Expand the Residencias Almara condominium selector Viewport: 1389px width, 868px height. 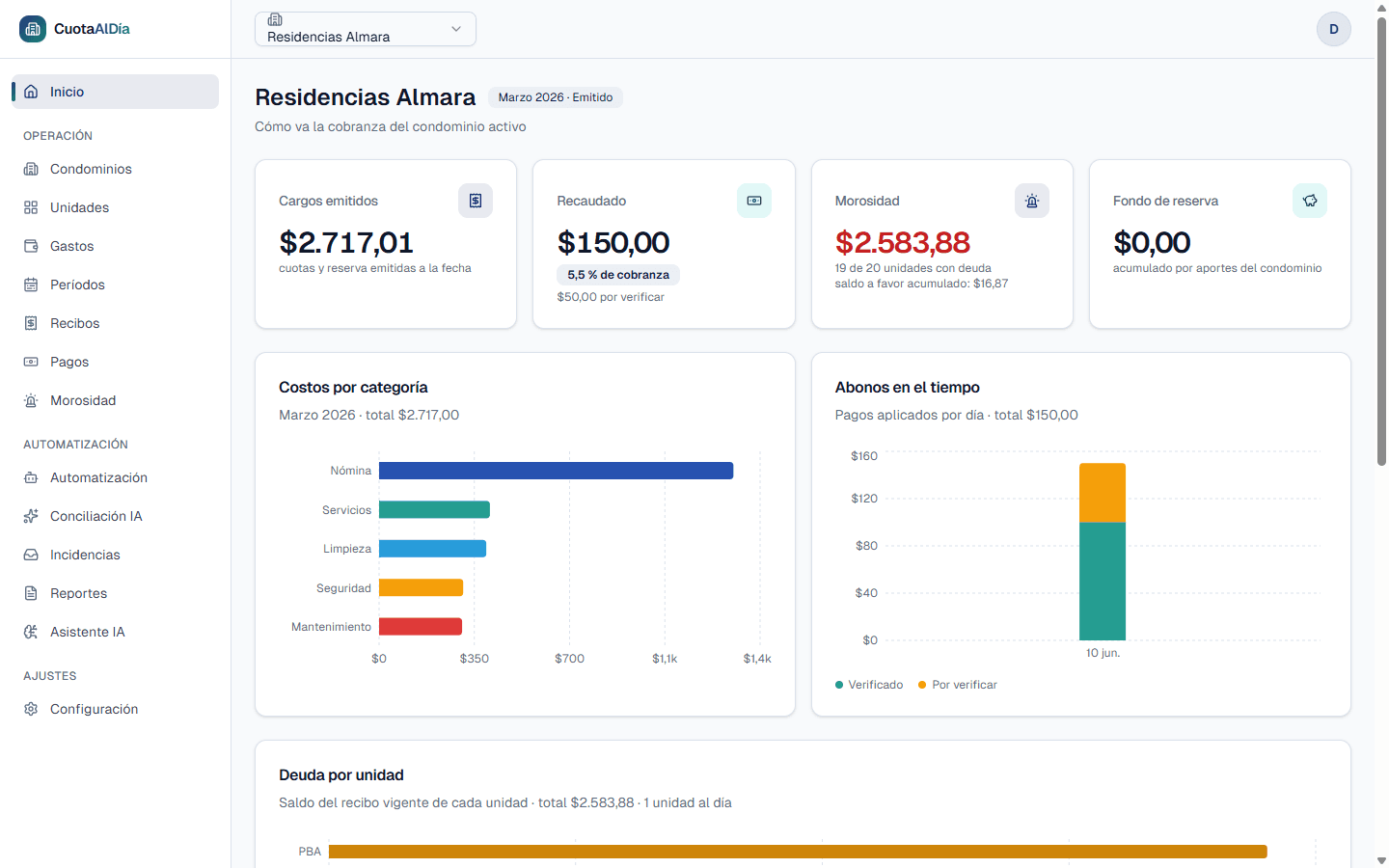click(366, 29)
